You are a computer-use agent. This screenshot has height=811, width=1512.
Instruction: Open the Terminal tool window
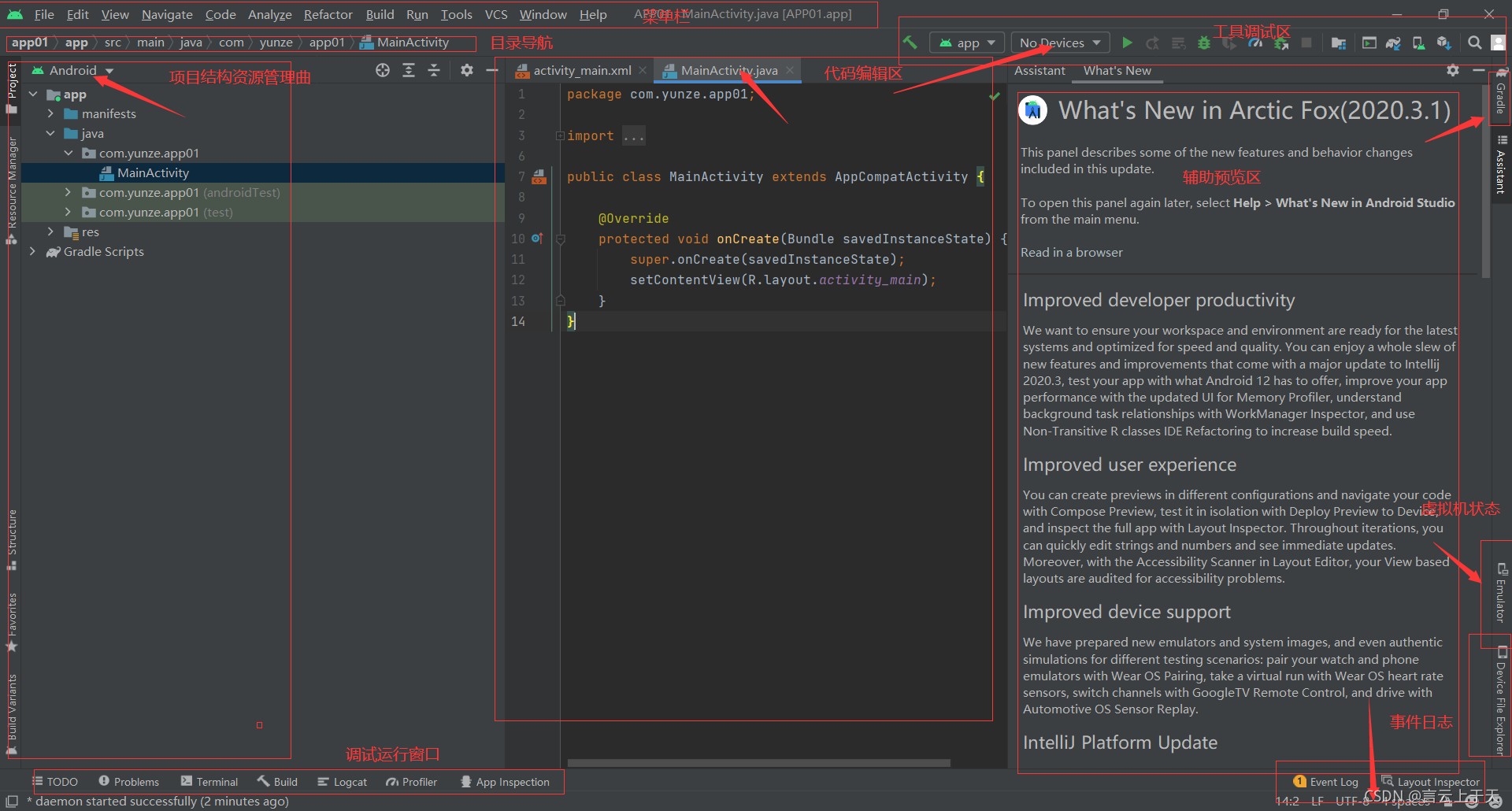click(209, 782)
